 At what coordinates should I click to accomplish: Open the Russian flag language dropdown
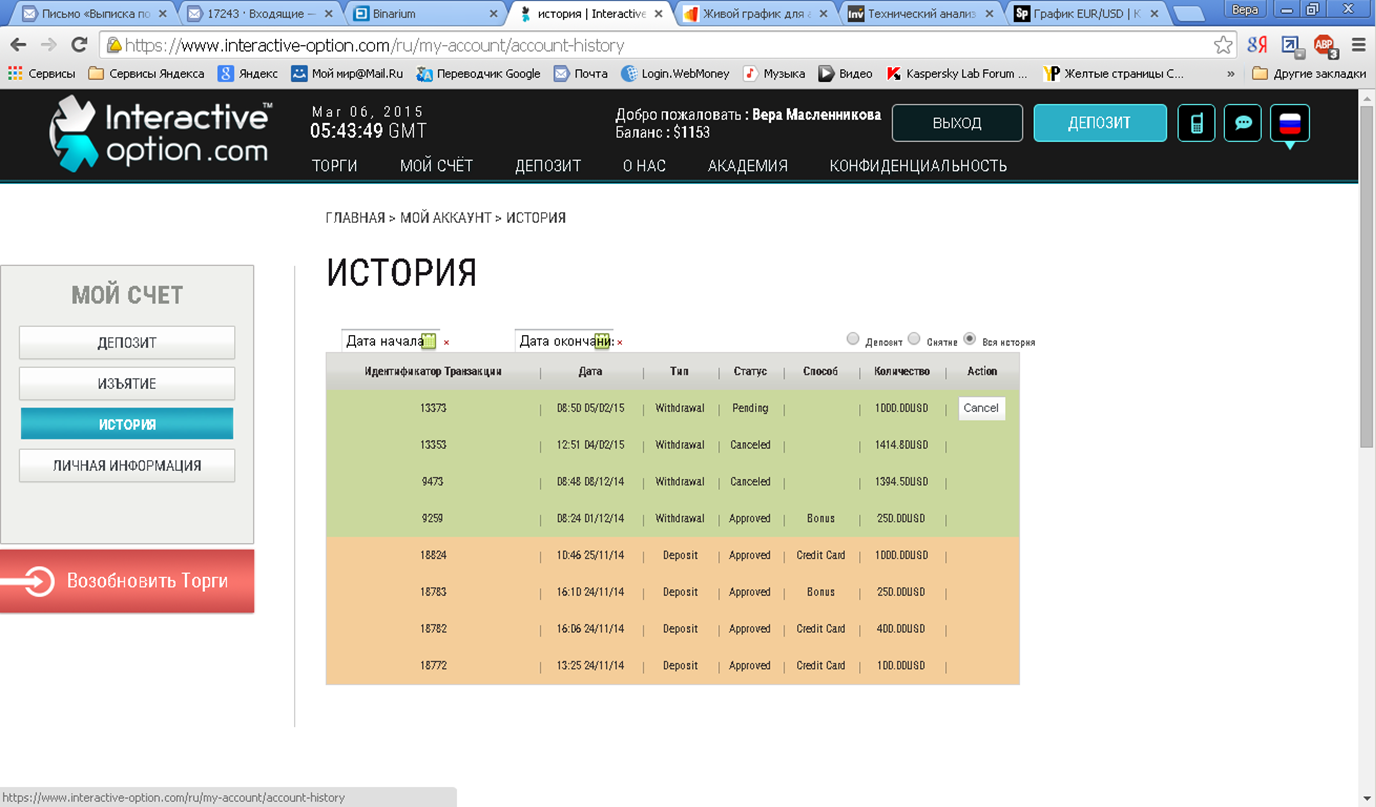1289,124
